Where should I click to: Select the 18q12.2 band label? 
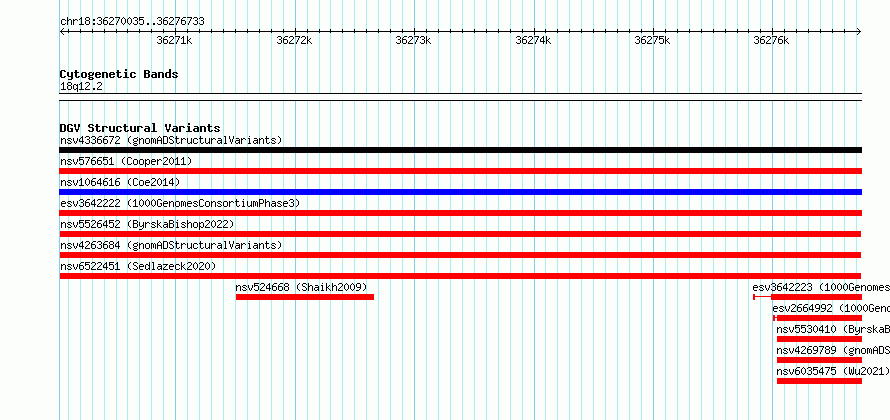(x=81, y=87)
